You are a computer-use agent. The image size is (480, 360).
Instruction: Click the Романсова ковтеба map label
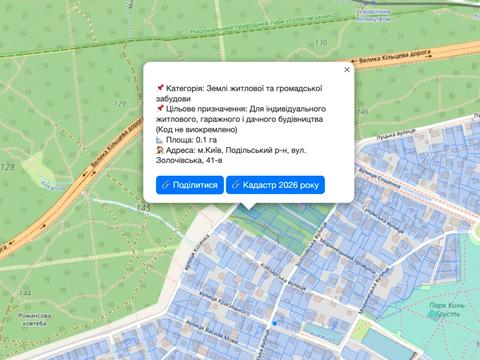point(35,319)
